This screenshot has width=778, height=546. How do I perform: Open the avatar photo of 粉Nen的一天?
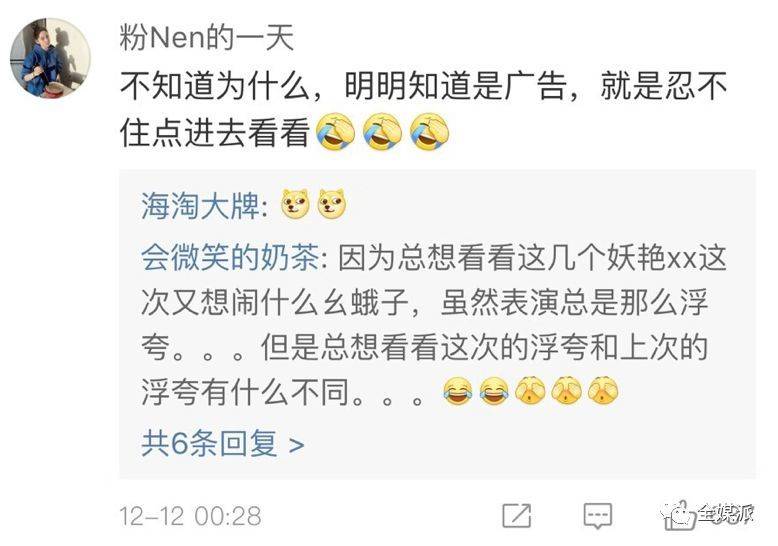(50, 58)
